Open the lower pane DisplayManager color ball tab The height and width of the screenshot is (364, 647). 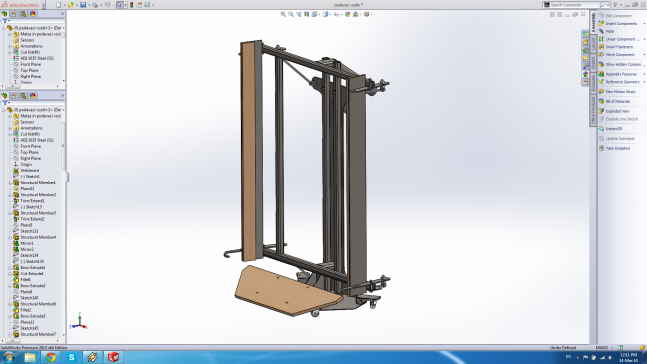(33, 95)
